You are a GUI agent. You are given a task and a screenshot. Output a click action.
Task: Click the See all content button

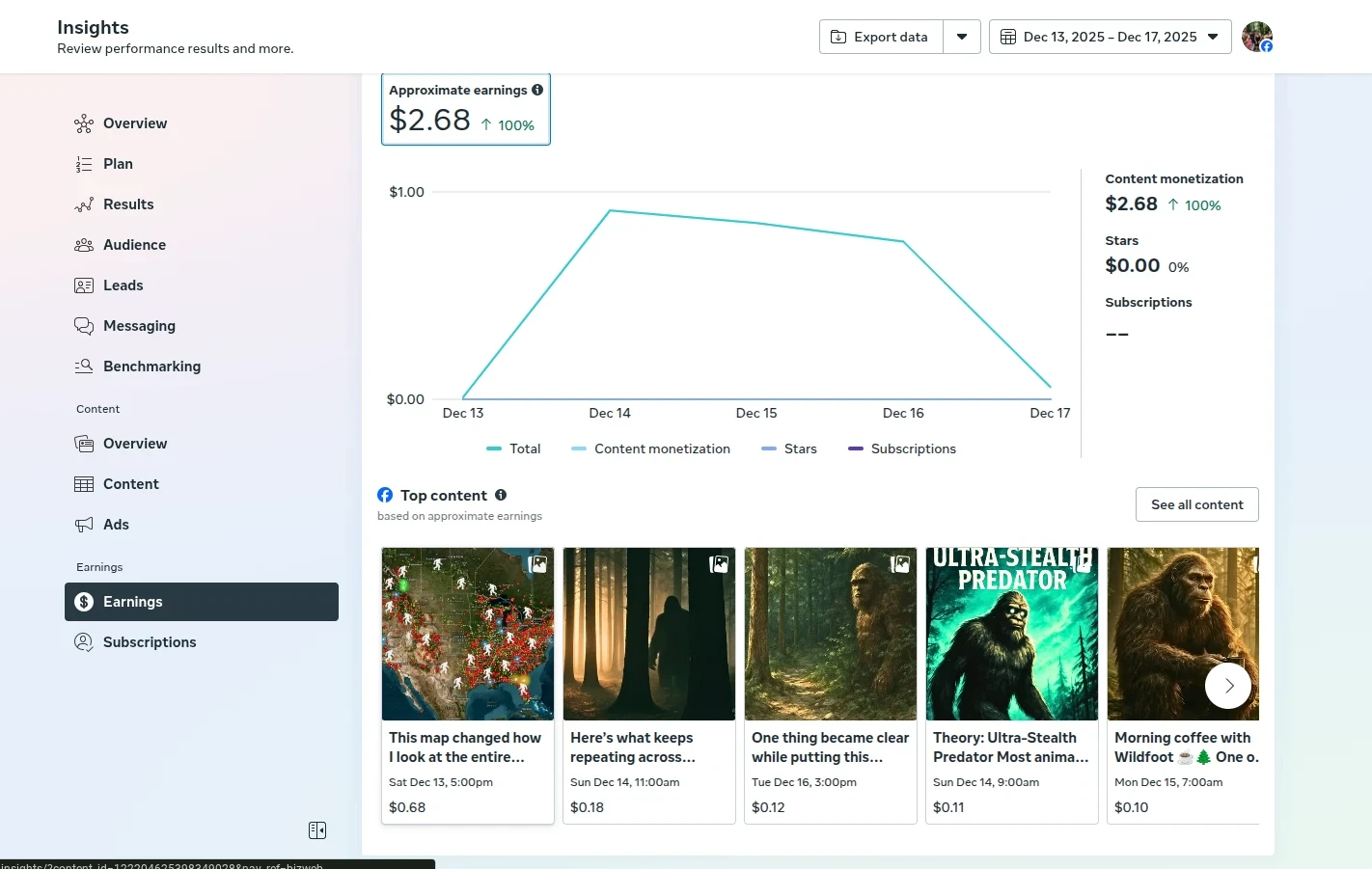coord(1196,504)
